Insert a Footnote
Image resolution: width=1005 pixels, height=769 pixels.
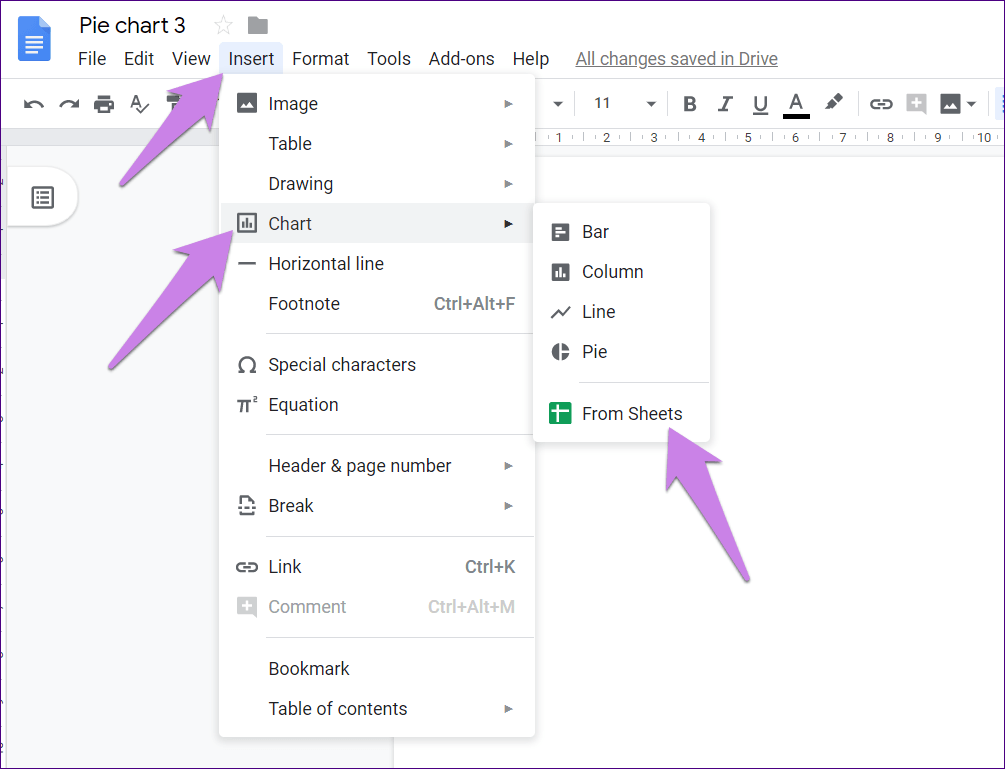click(x=377, y=304)
